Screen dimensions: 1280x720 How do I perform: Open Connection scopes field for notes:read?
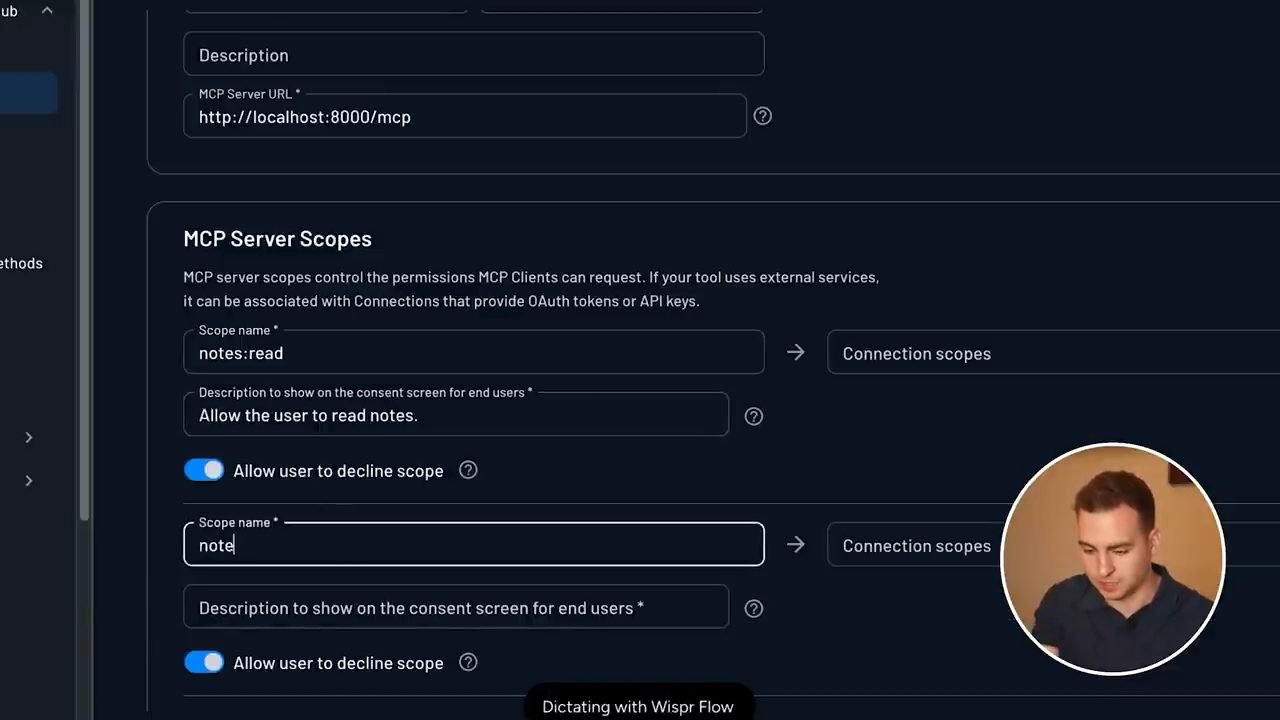tap(1053, 353)
